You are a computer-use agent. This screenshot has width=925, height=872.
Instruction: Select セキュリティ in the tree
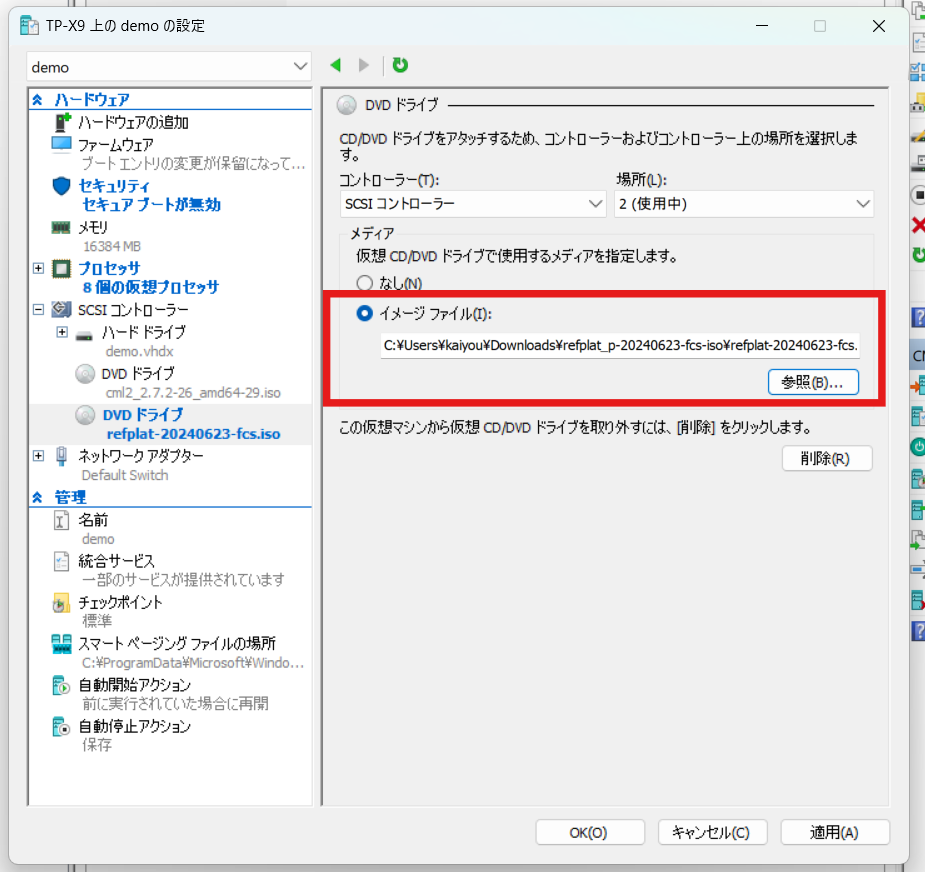click(114, 186)
